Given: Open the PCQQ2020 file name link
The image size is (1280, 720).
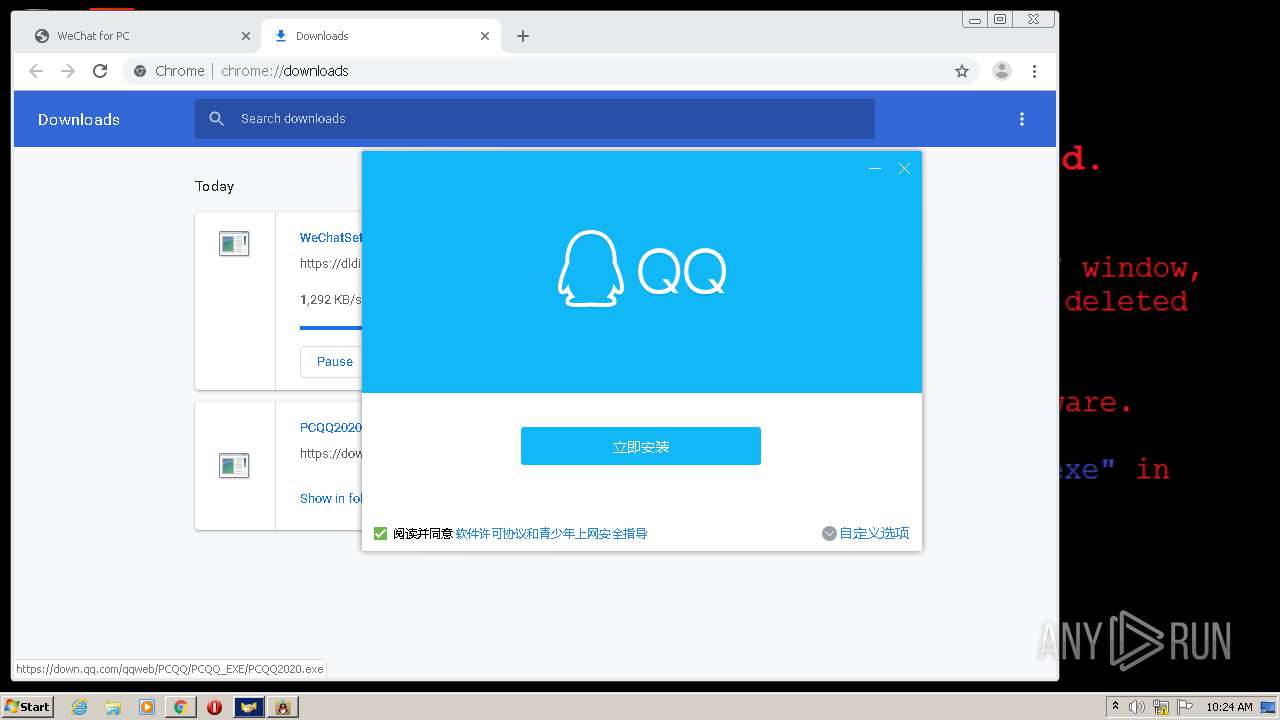Looking at the screenshot, I should point(331,427).
